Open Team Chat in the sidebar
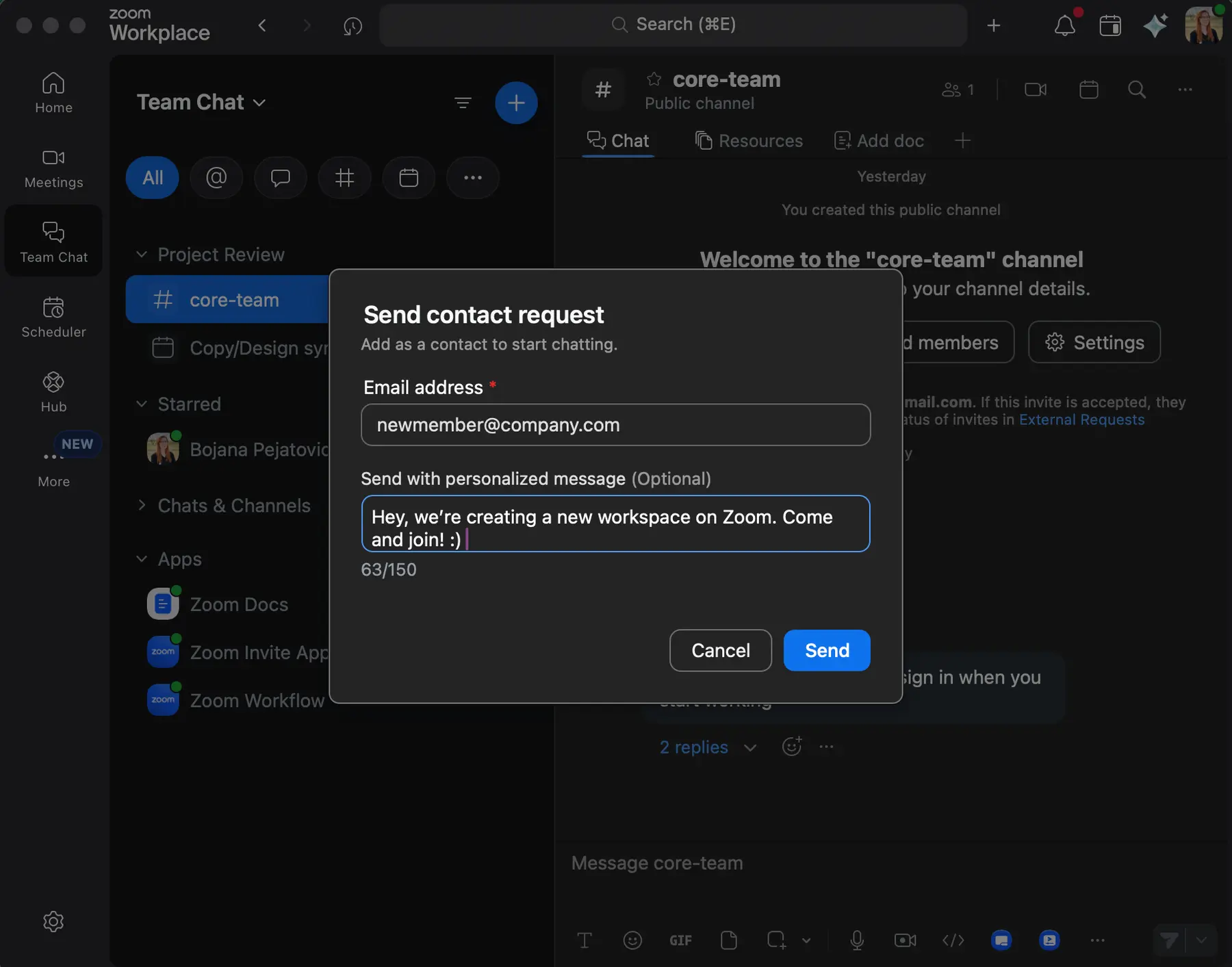This screenshot has height=967, width=1232. coord(53,242)
